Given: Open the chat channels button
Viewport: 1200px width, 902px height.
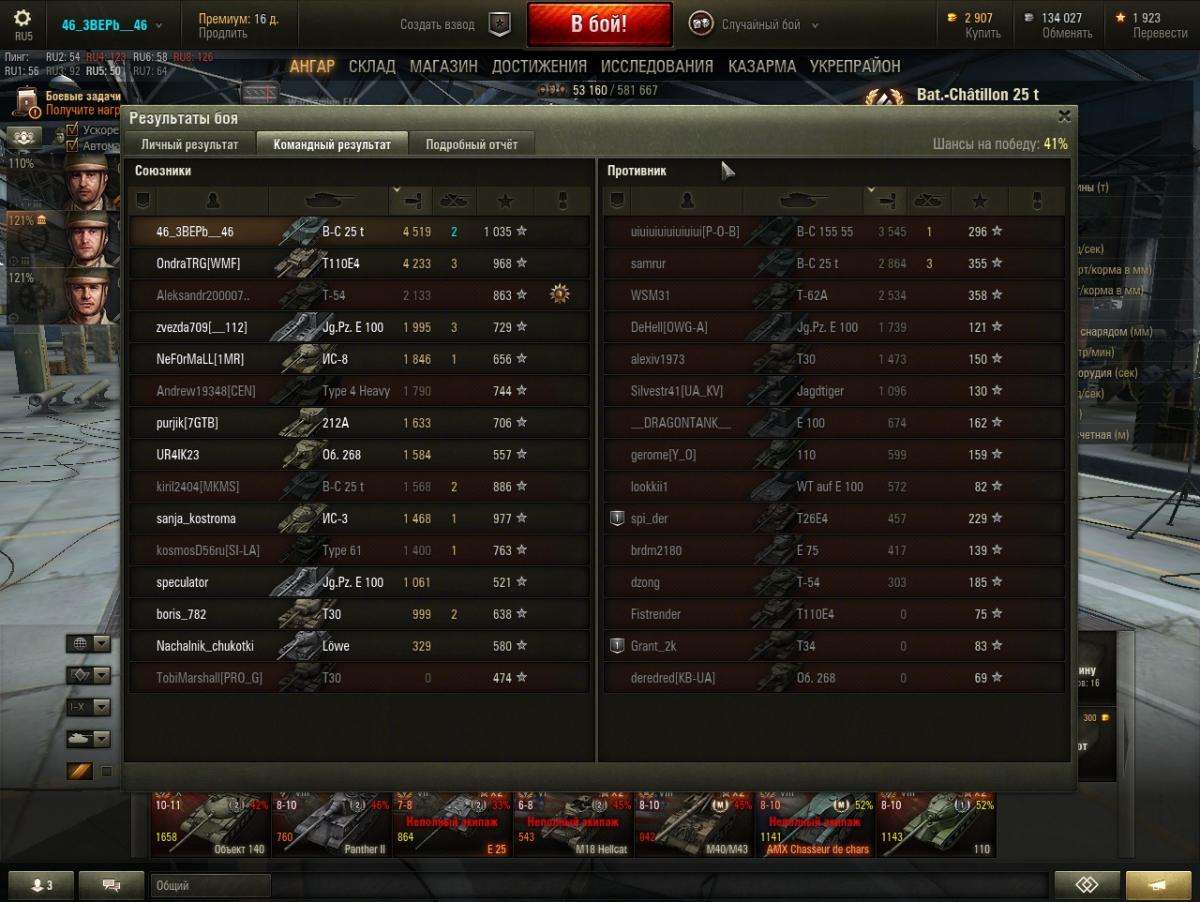Looking at the screenshot, I should tap(111, 885).
